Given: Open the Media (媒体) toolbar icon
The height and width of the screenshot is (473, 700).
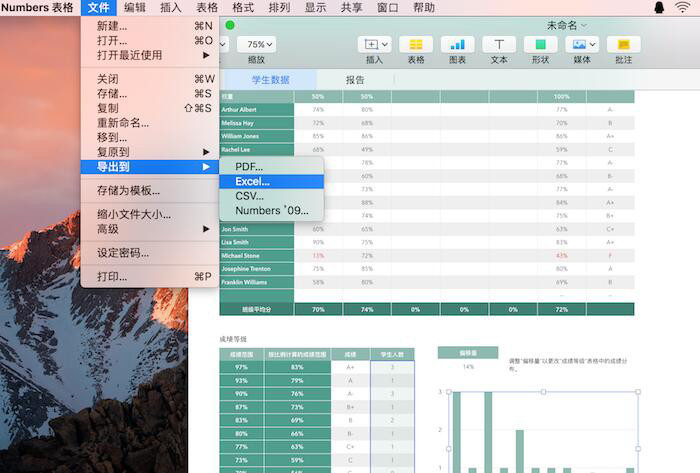Looking at the screenshot, I should (582, 44).
